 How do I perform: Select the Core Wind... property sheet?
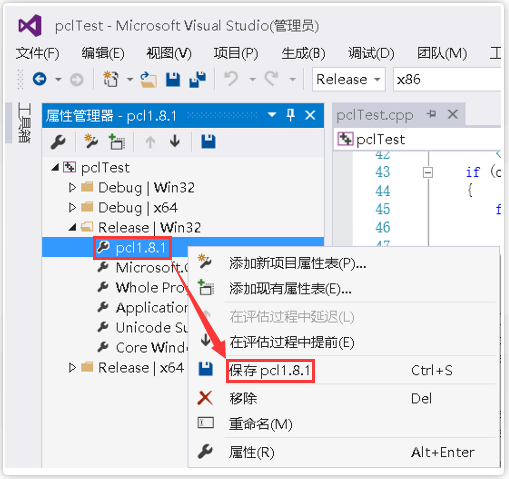click(x=152, y=348)
